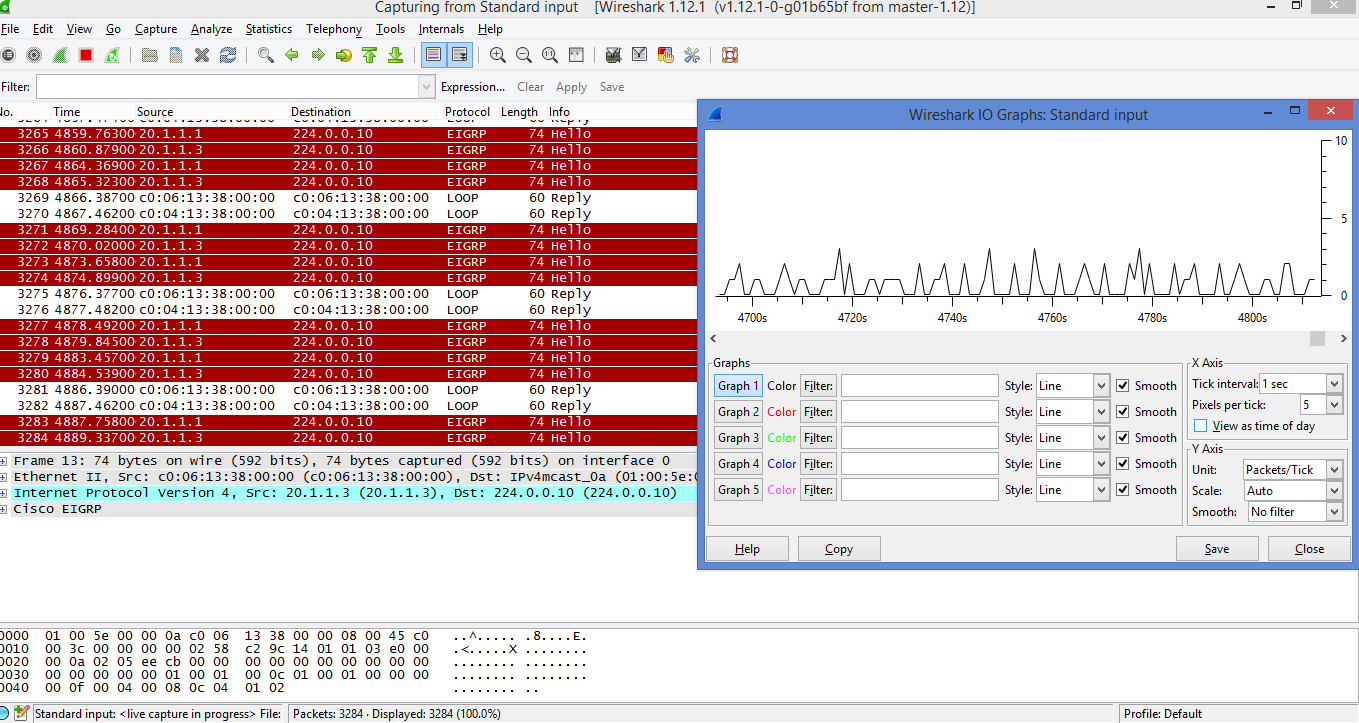Open the capture interfaces list icon
Viewport: 1359px width, 723px height.
point(8,55)
